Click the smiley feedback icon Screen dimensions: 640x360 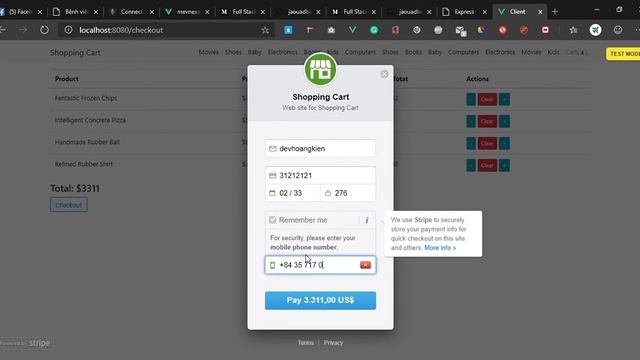tap(618, 30)
